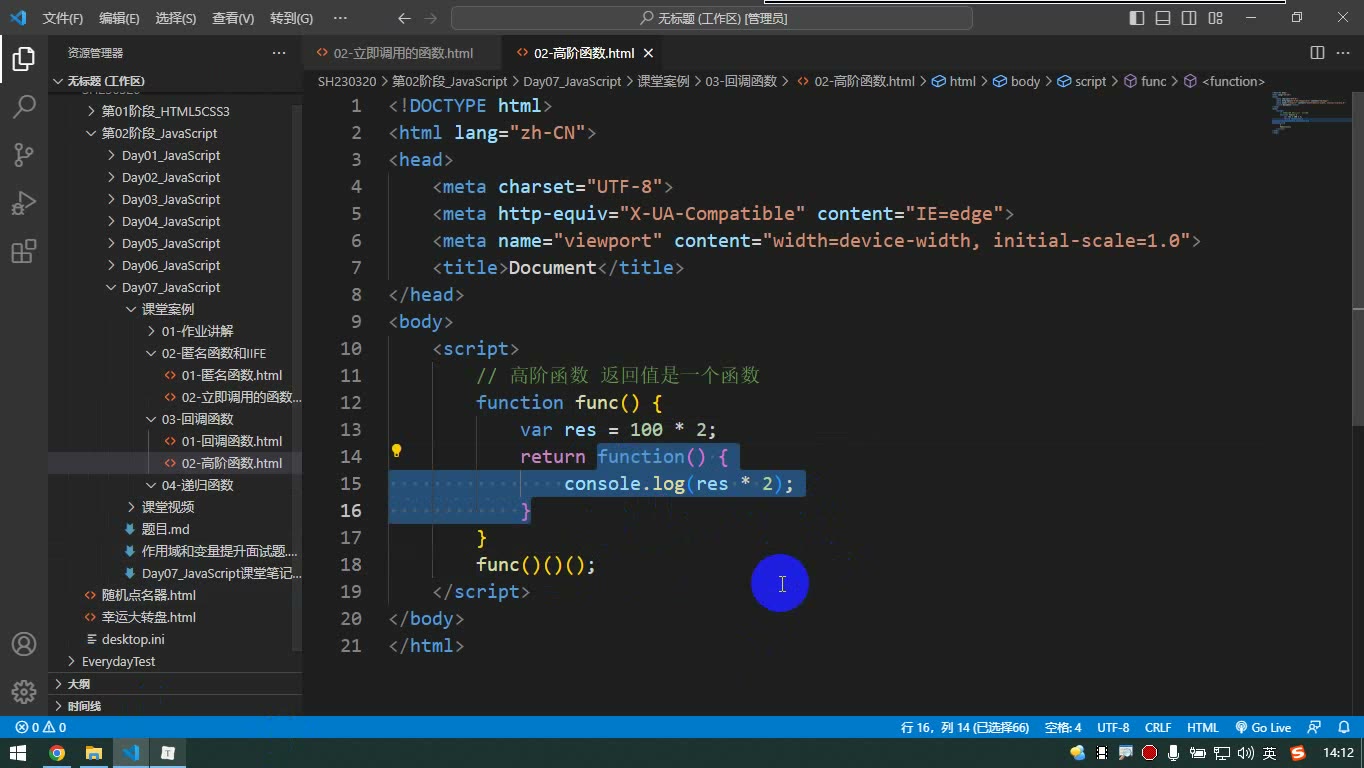The width and height of the screenshot is (1364, 768).
Task: Go back with the navigation arrow
Action: (x=403, y=18)
